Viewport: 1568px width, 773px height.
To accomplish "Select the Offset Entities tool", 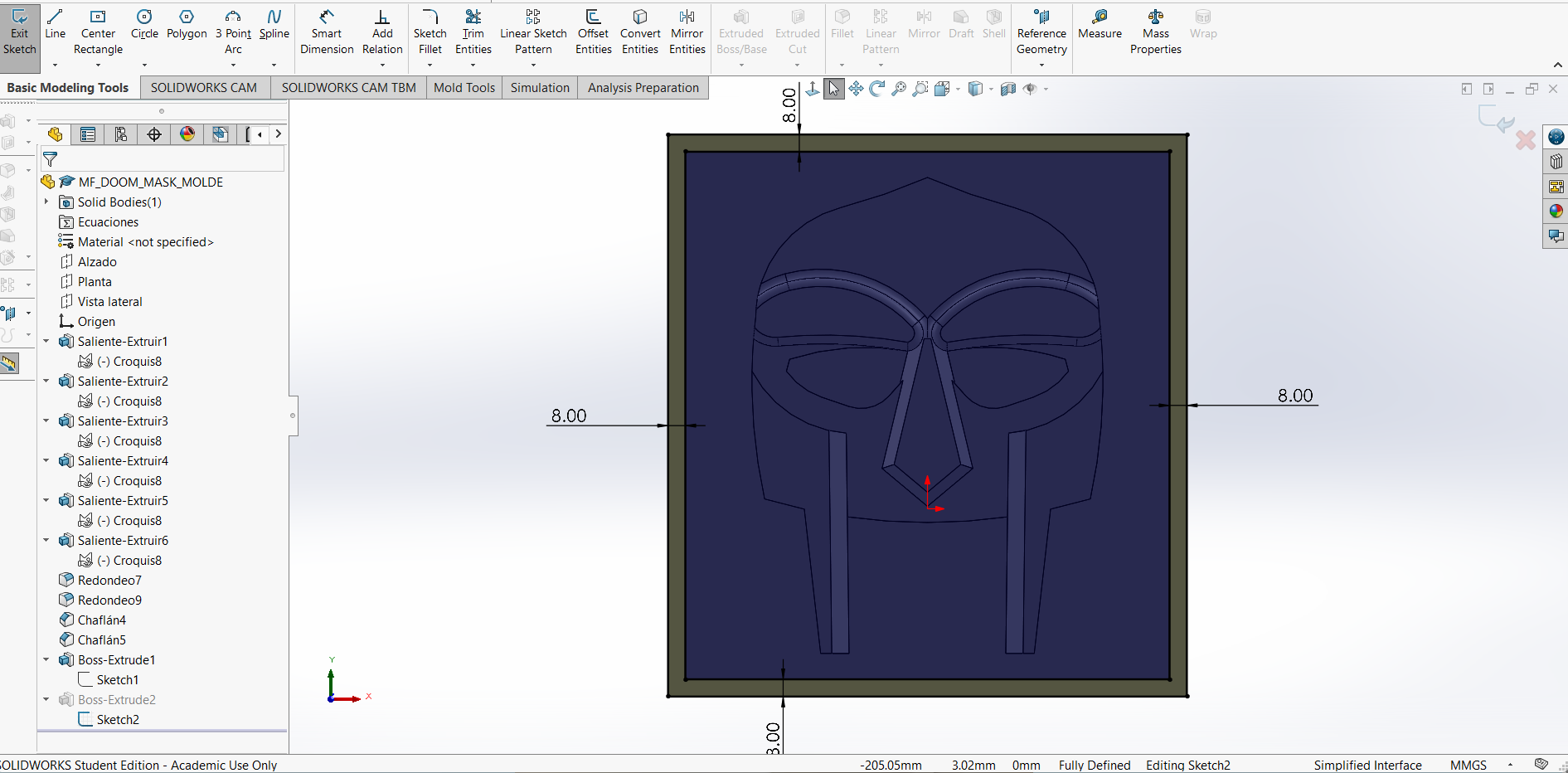I will click(x=594, y=32).
